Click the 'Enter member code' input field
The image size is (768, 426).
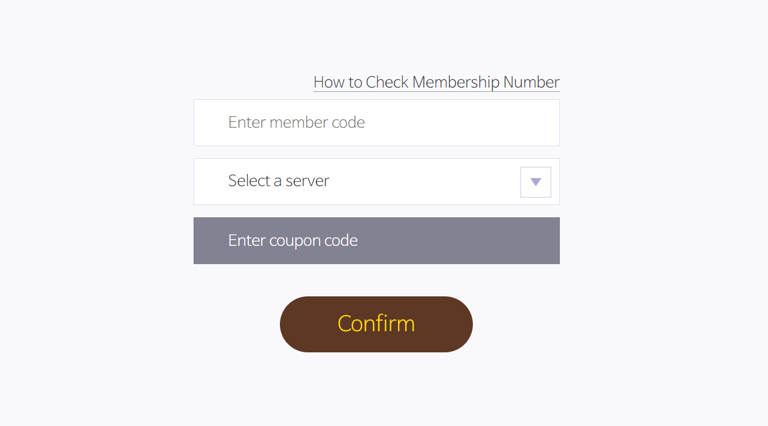pyautogui.click(x=376, y=122)
